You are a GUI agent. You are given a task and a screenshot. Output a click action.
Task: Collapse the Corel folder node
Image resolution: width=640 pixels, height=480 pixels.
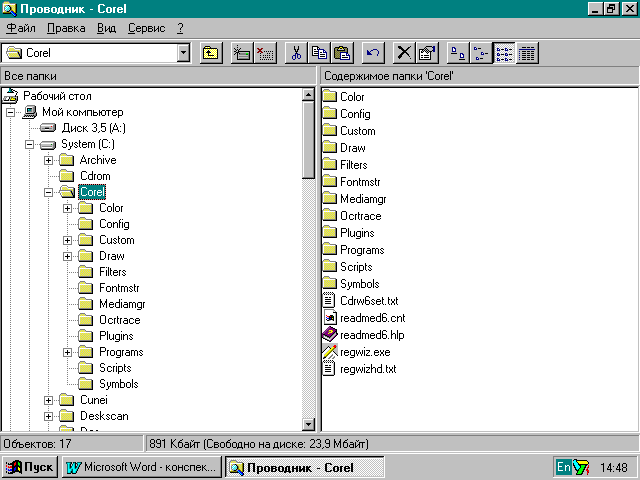(48, 192)
